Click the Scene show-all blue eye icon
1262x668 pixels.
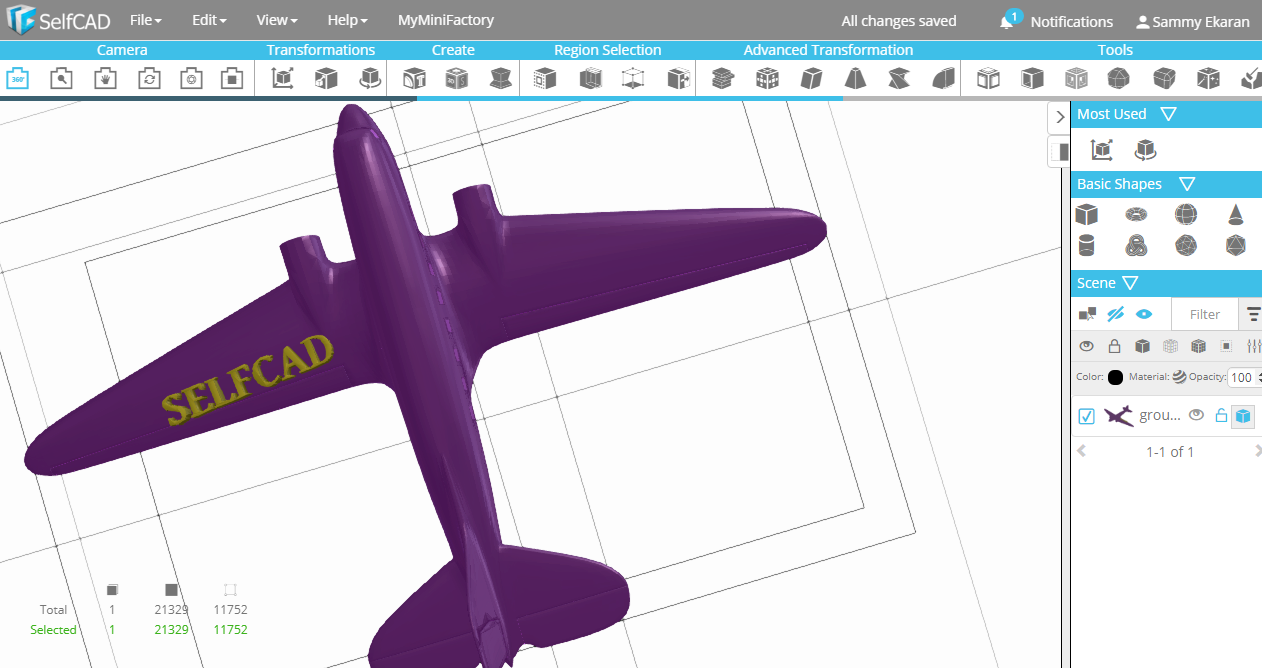(x=1144, y=314)
